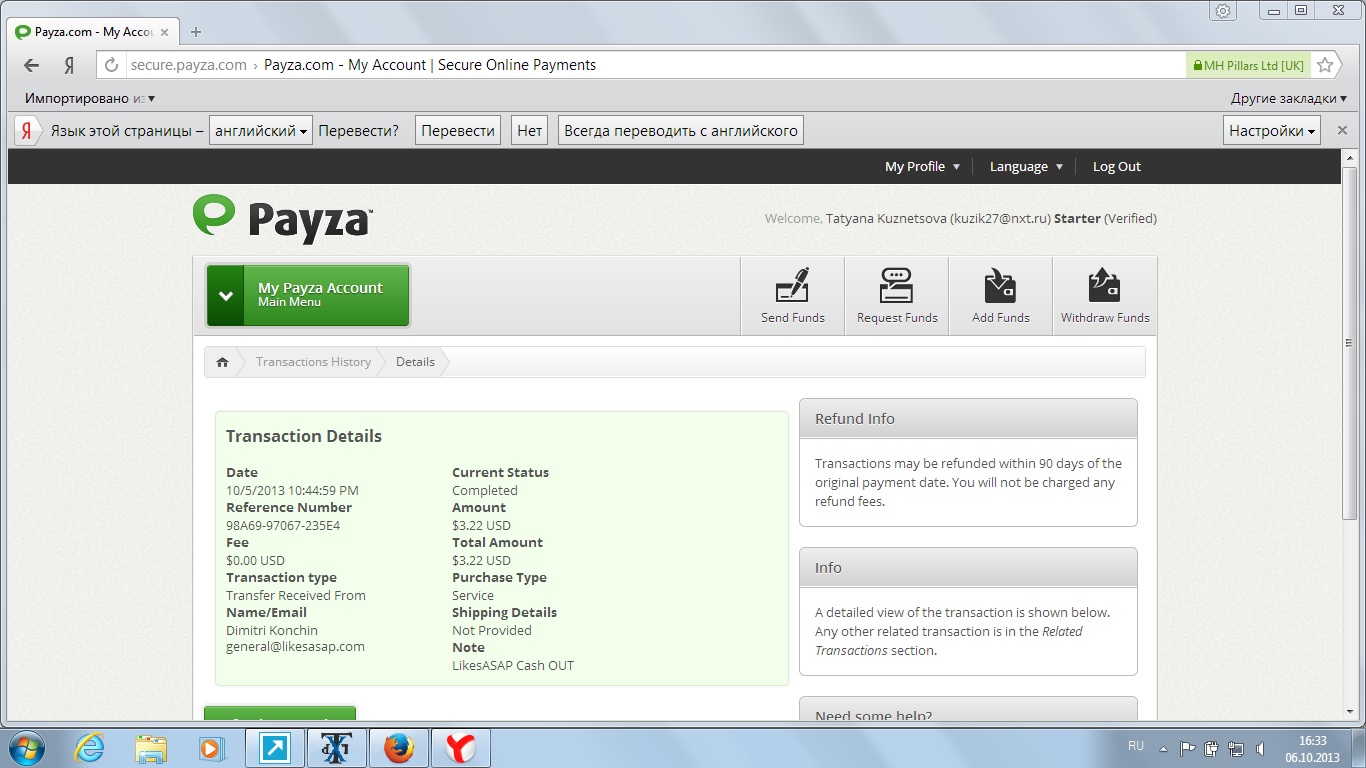Click the Fee value $0.00 USD
Viewport: 1366px width, 768px height.
click(255, 560)
